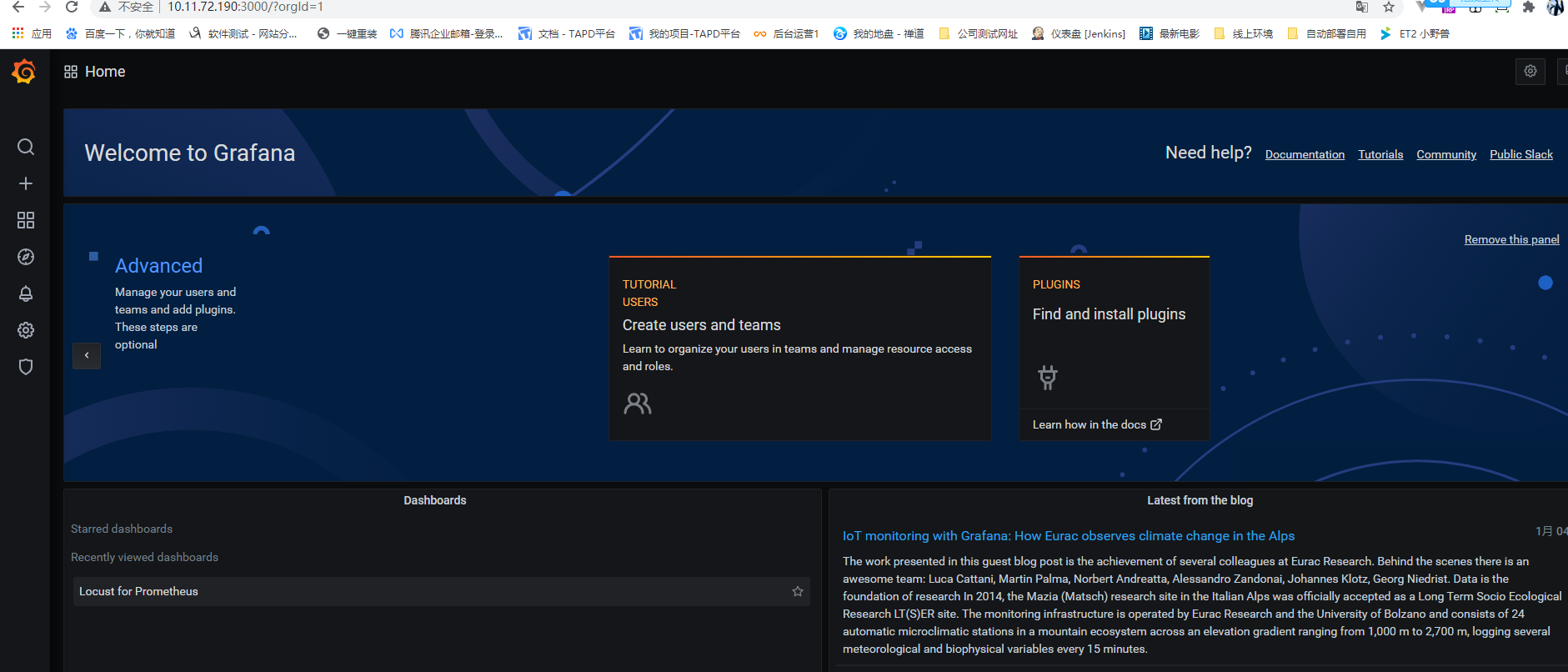The image size is (1568, 672).
Task: Open the Find and install plugins card
Action: click(x=1115, y=349)
